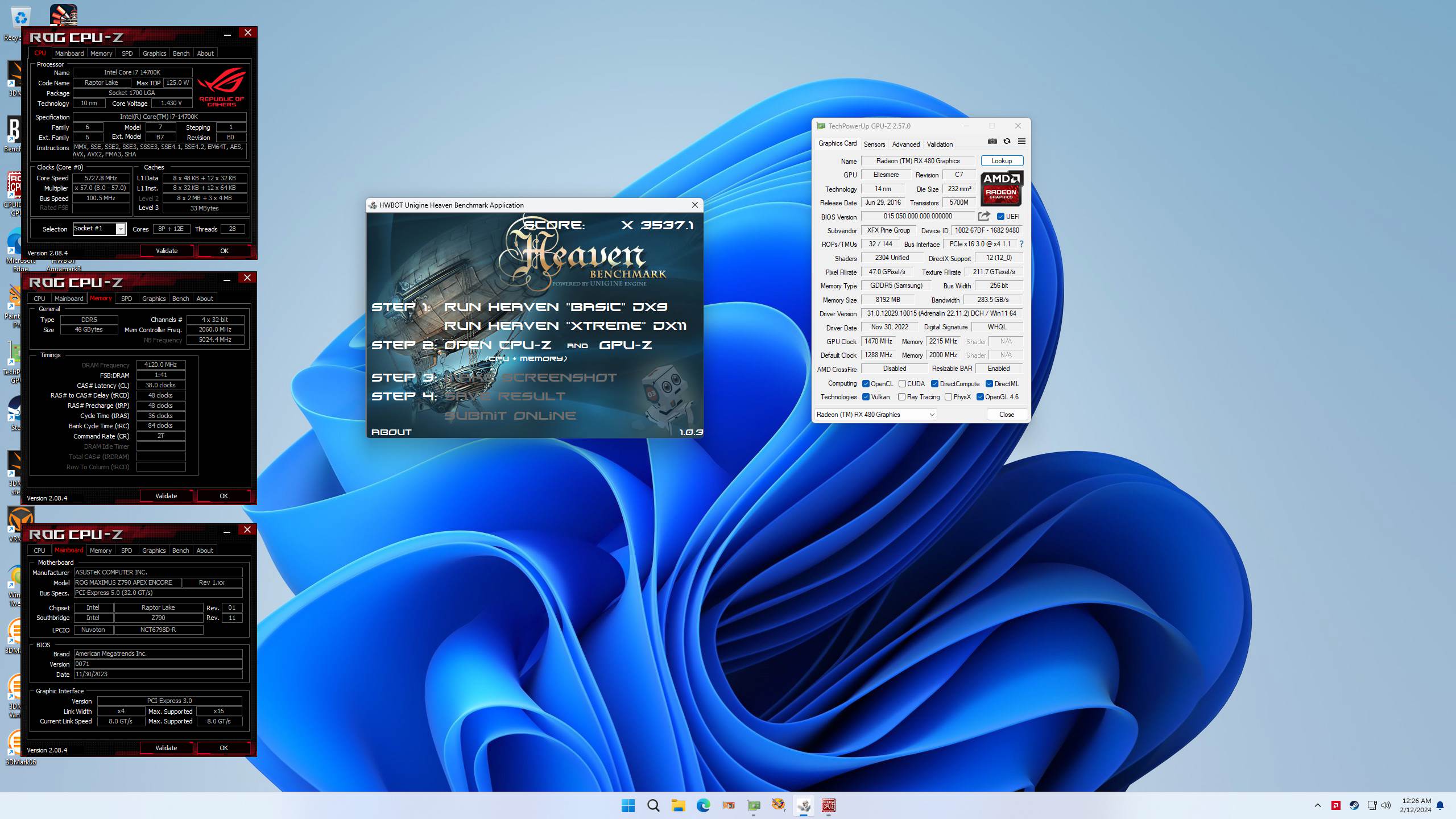The image size is (1456, 819).
Task: Open the GPU-Z hamburger menu
Action: point(1021,141)
